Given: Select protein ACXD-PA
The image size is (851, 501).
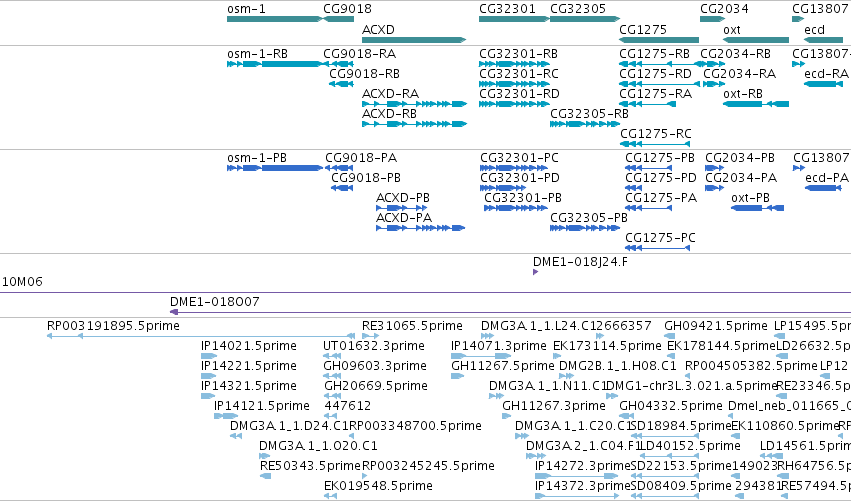Looking at the screenshot, I should point(421,228).
